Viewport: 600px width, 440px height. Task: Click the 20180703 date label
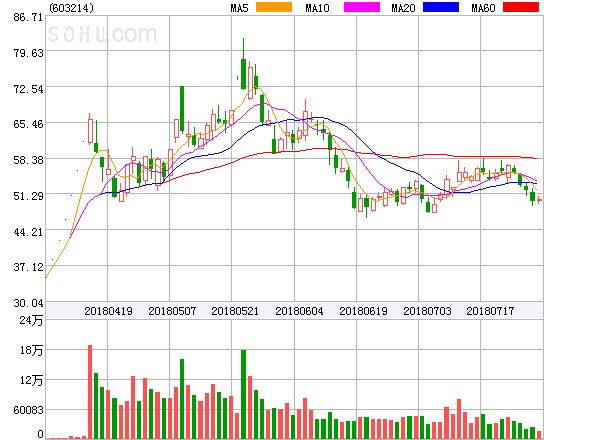click(x=427, y=311)
